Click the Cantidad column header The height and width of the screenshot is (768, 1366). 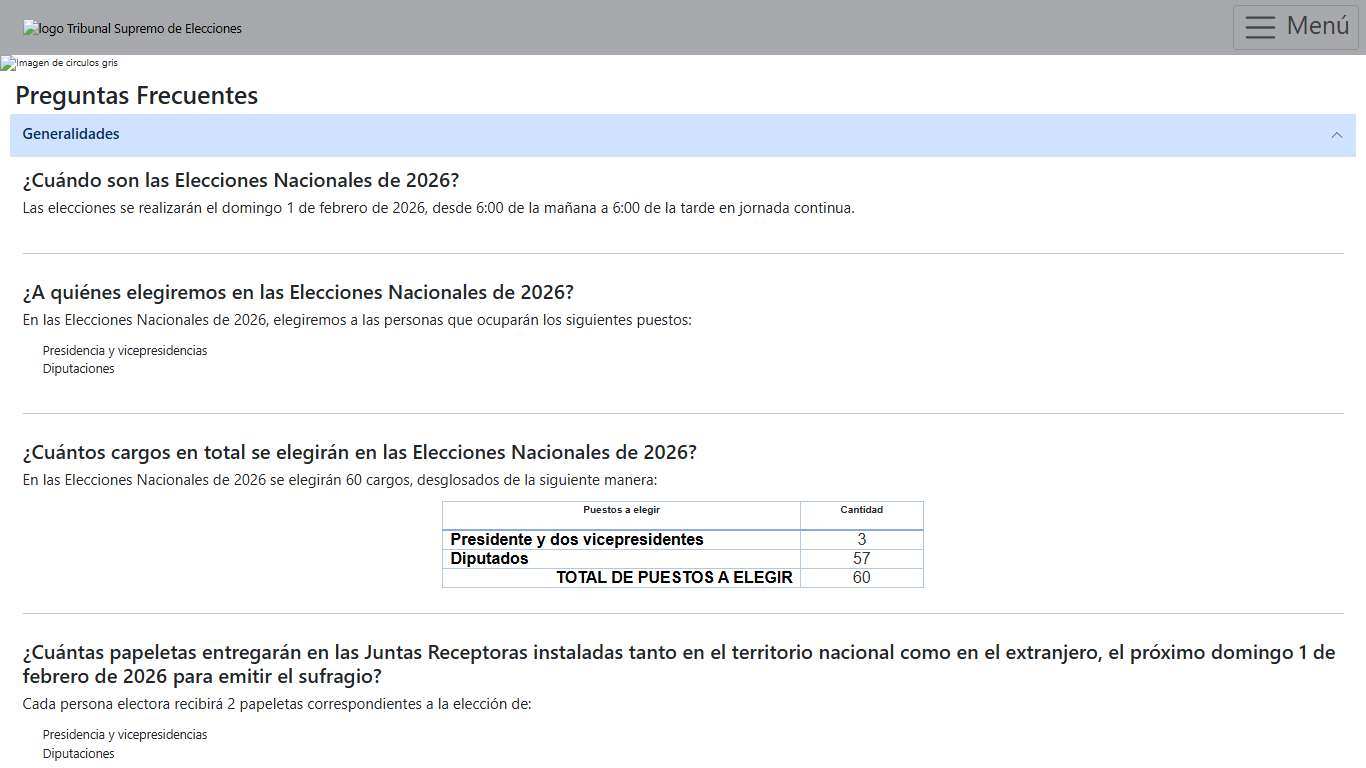861,510
